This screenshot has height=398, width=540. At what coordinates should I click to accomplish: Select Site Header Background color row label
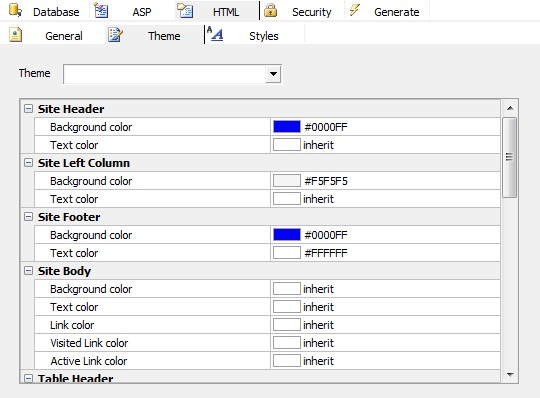(x=91, y=127)
